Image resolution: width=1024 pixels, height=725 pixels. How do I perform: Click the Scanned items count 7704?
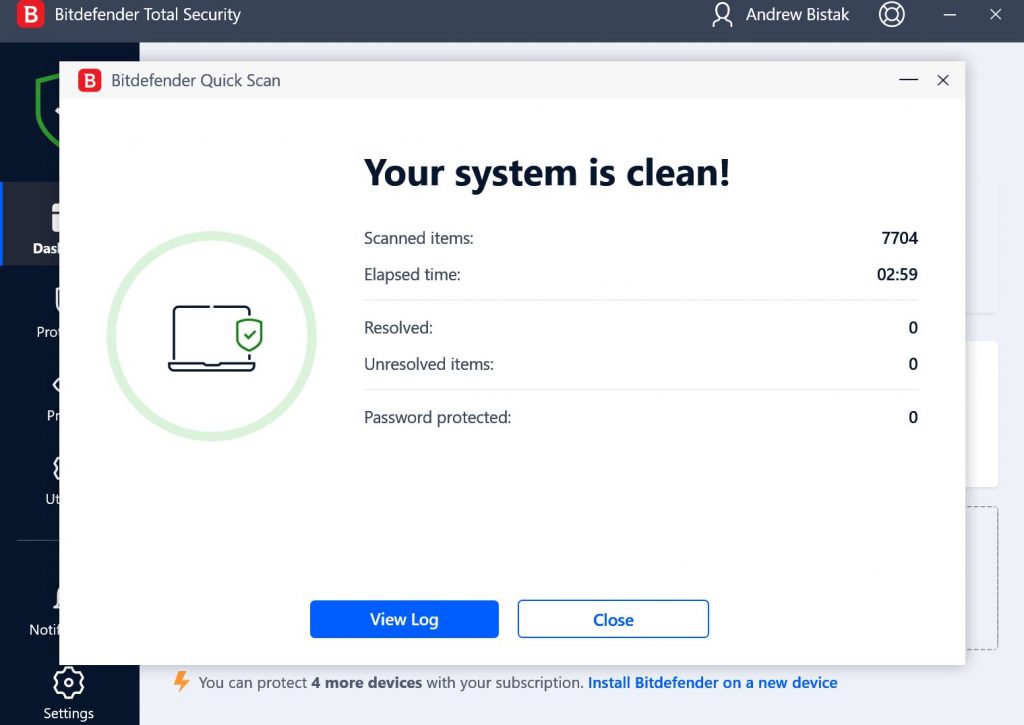[x=899, y=238]
